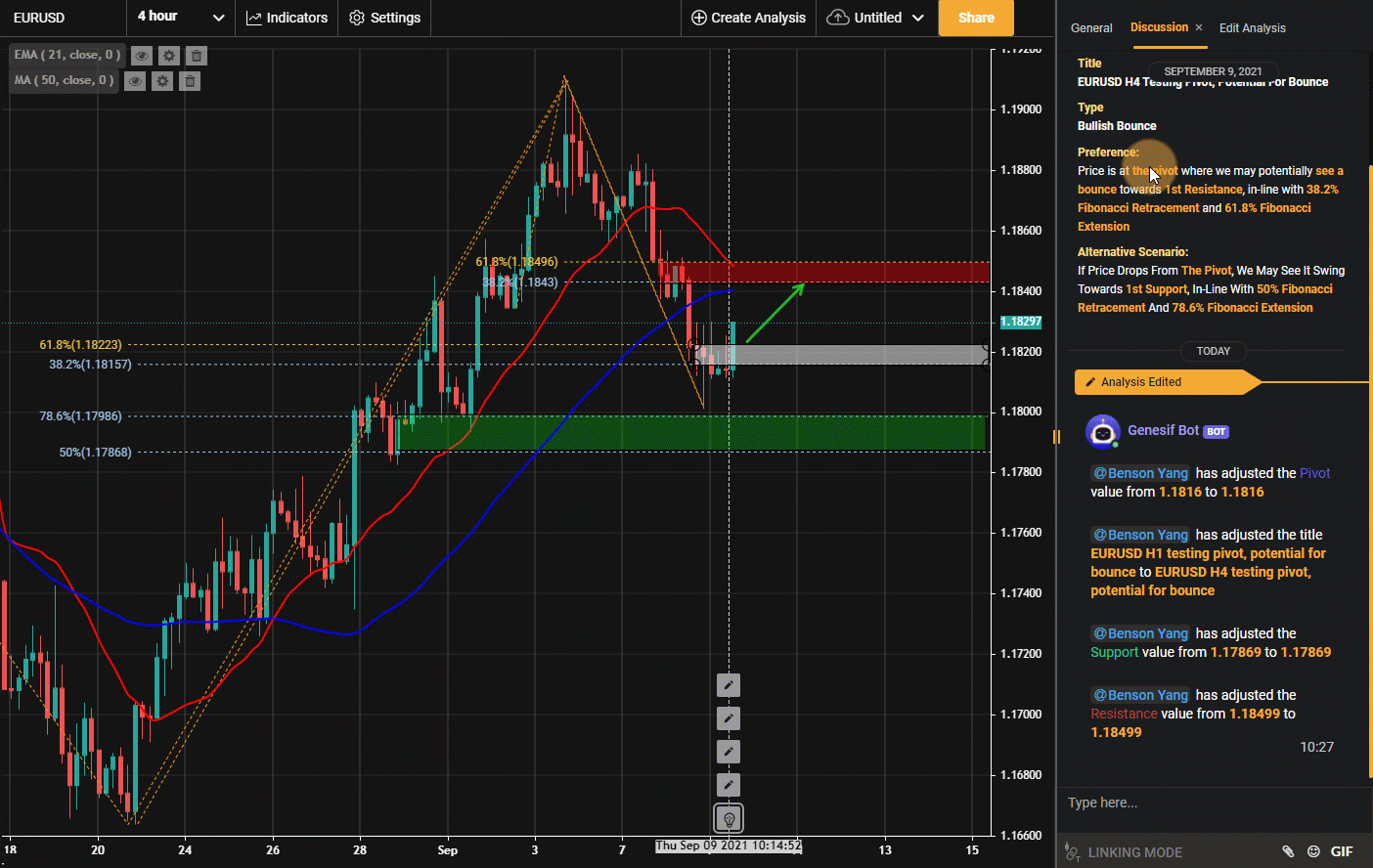
Task: Open the Untitled layout dropdown
Action: coord(876,18)
